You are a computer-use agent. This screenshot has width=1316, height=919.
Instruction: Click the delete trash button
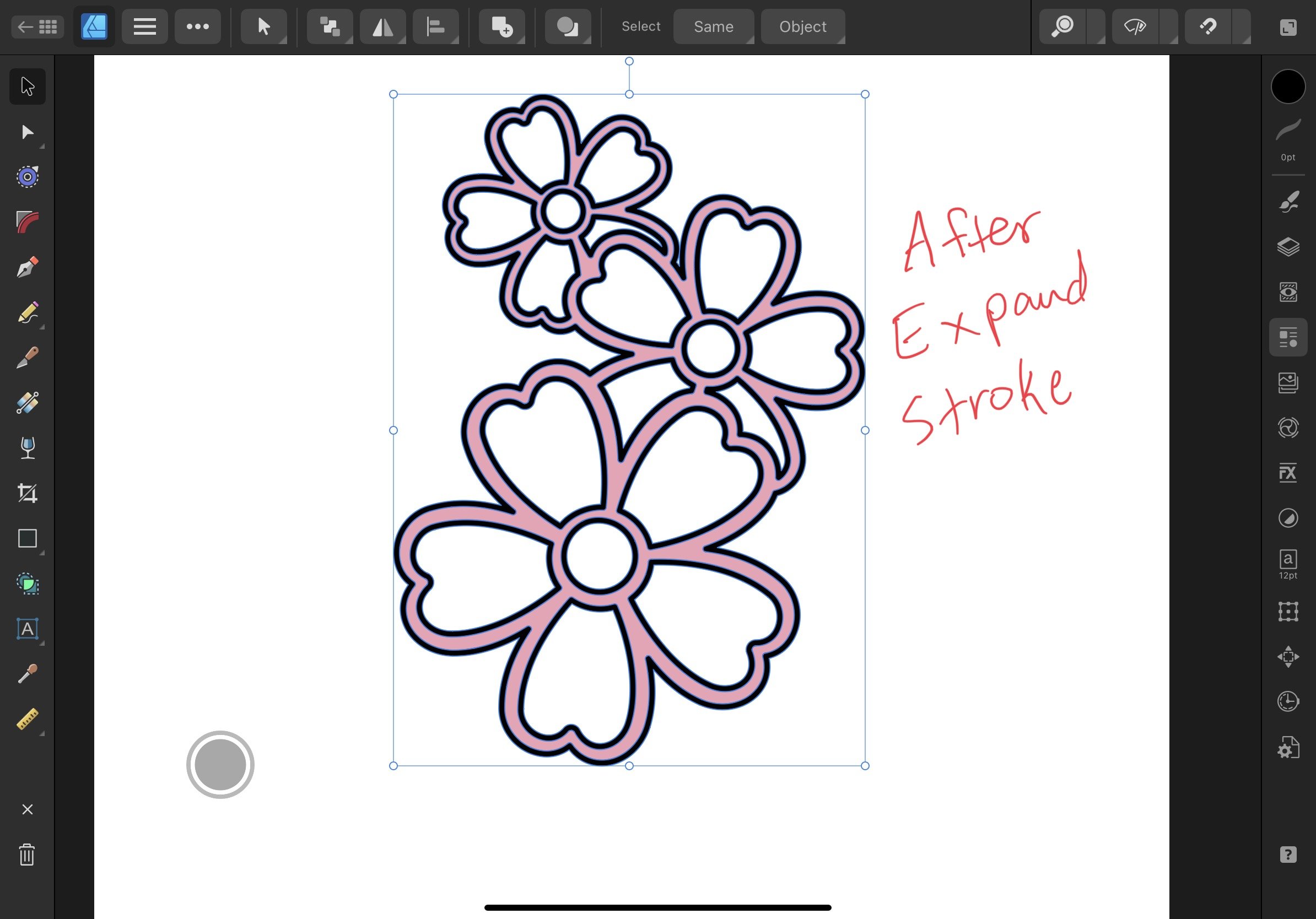27,855
